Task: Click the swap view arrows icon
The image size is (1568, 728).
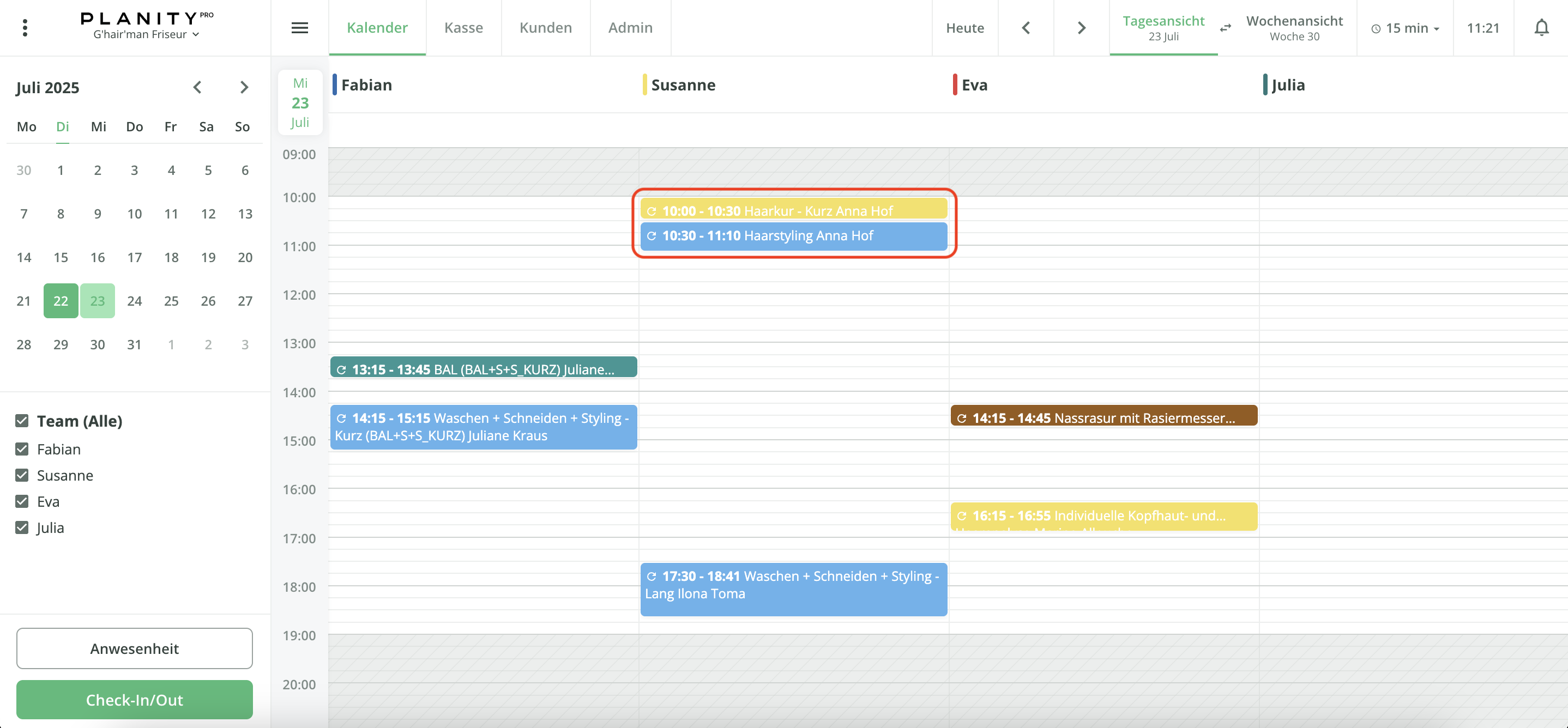Action: (1225, 28)
